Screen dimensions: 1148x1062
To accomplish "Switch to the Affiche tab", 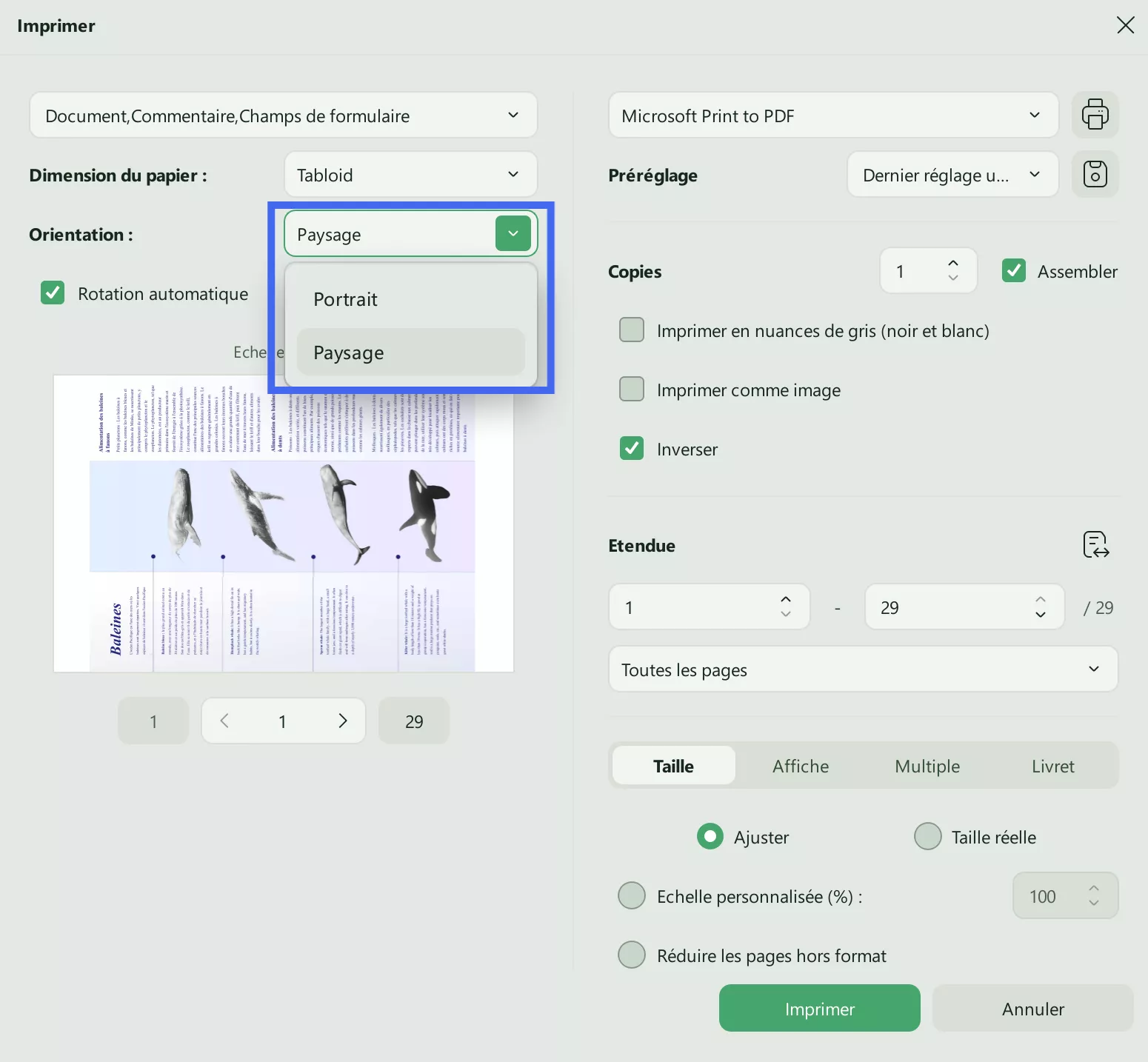I will pyautogui.click(x=801, y=766).
